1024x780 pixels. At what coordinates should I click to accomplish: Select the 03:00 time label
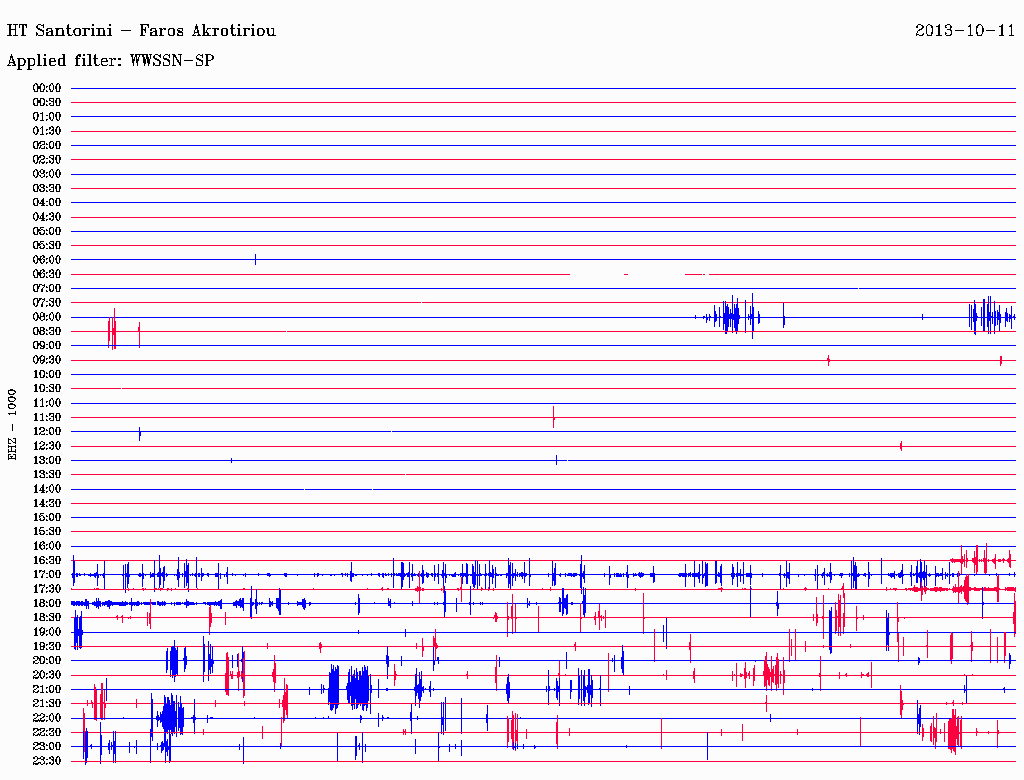47,174
